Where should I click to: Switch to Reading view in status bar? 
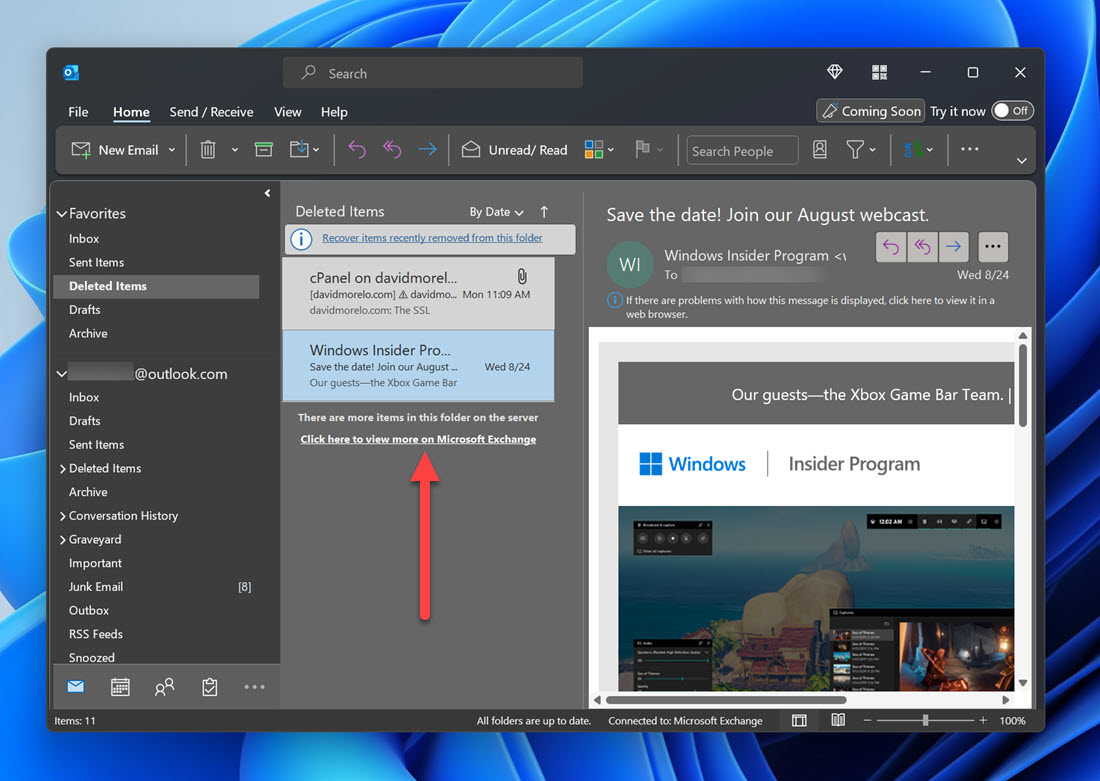pos(838,721)
